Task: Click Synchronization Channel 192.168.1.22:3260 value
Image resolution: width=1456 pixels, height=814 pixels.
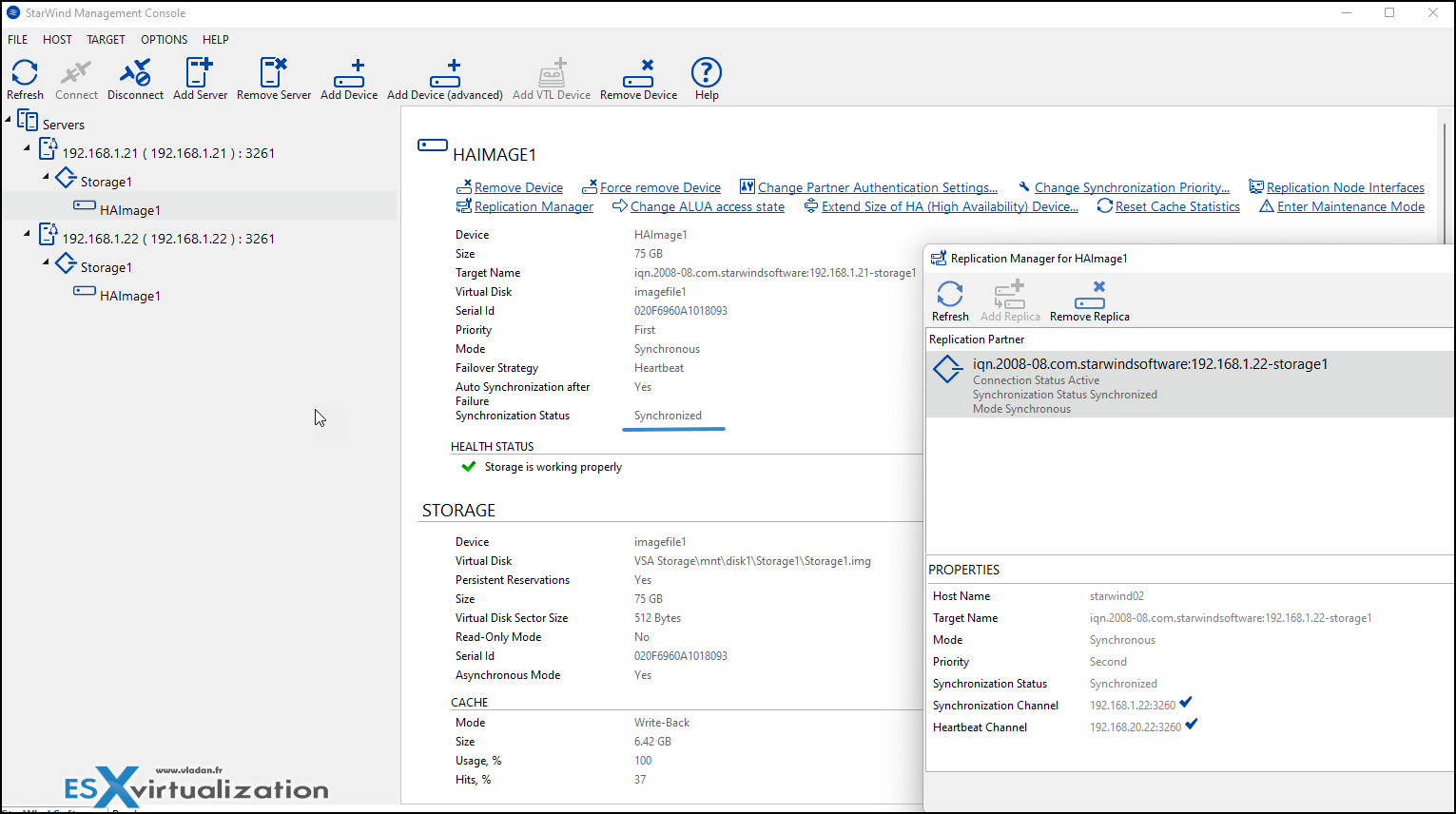Action: click(1133, 706)
